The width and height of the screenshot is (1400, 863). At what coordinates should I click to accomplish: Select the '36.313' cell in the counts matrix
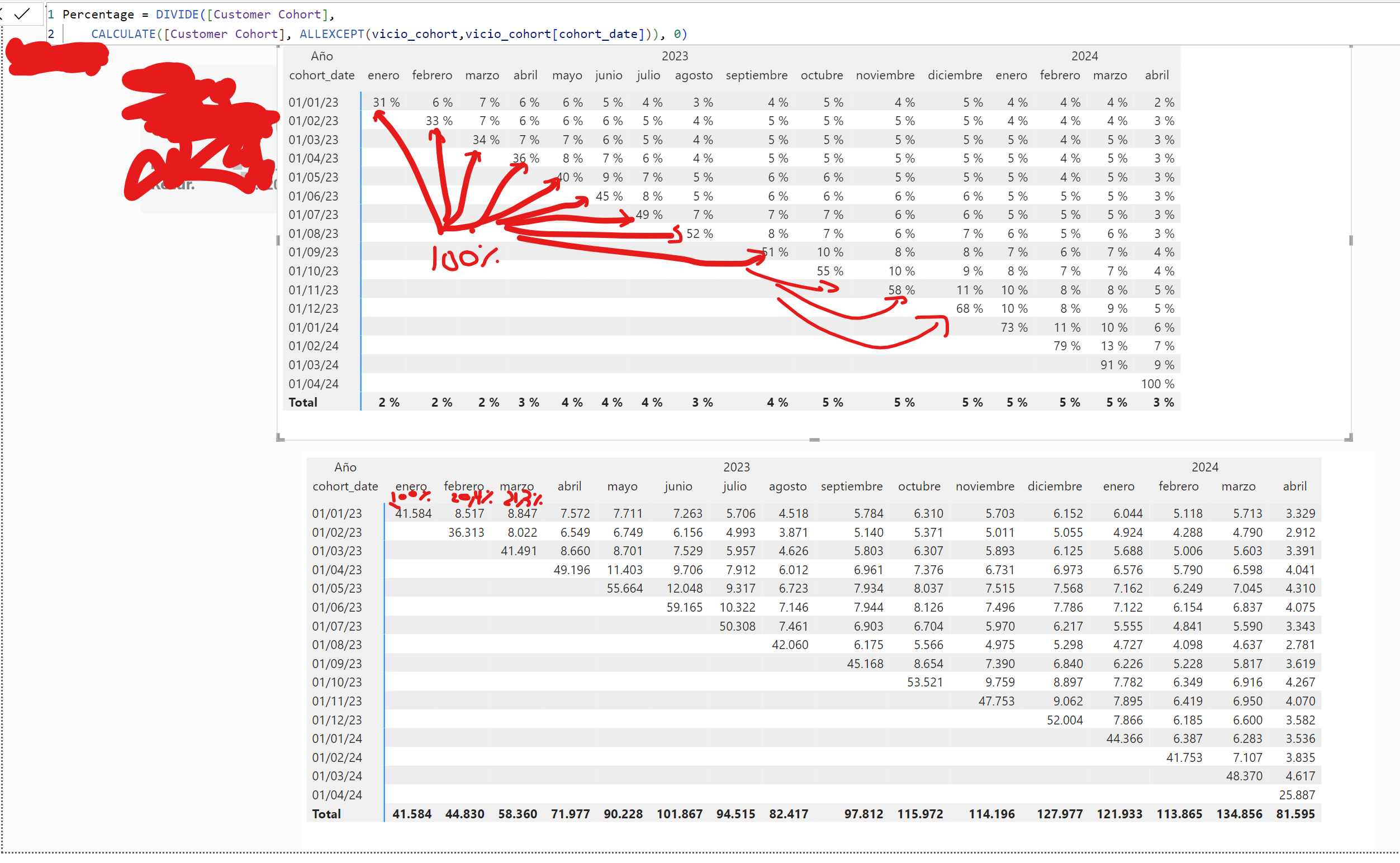(x=466, y=532)
